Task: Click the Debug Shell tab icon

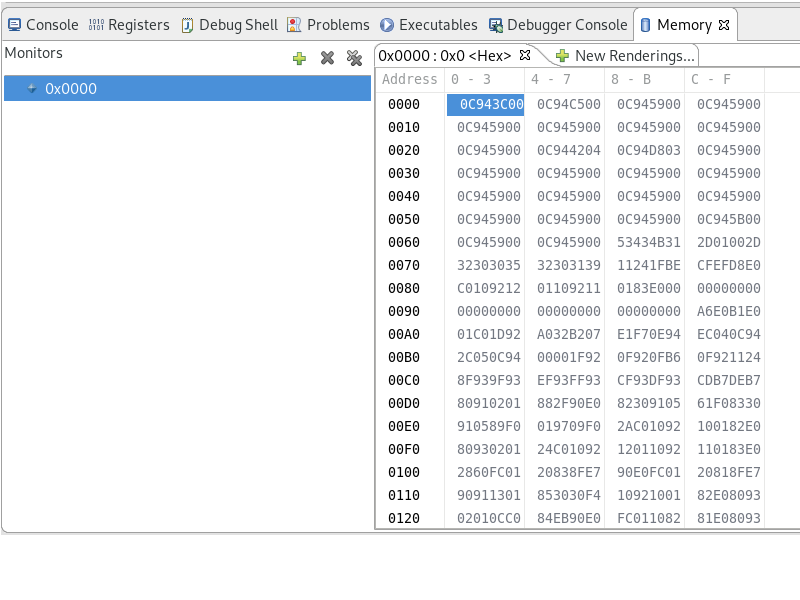Action: (187, 25)
